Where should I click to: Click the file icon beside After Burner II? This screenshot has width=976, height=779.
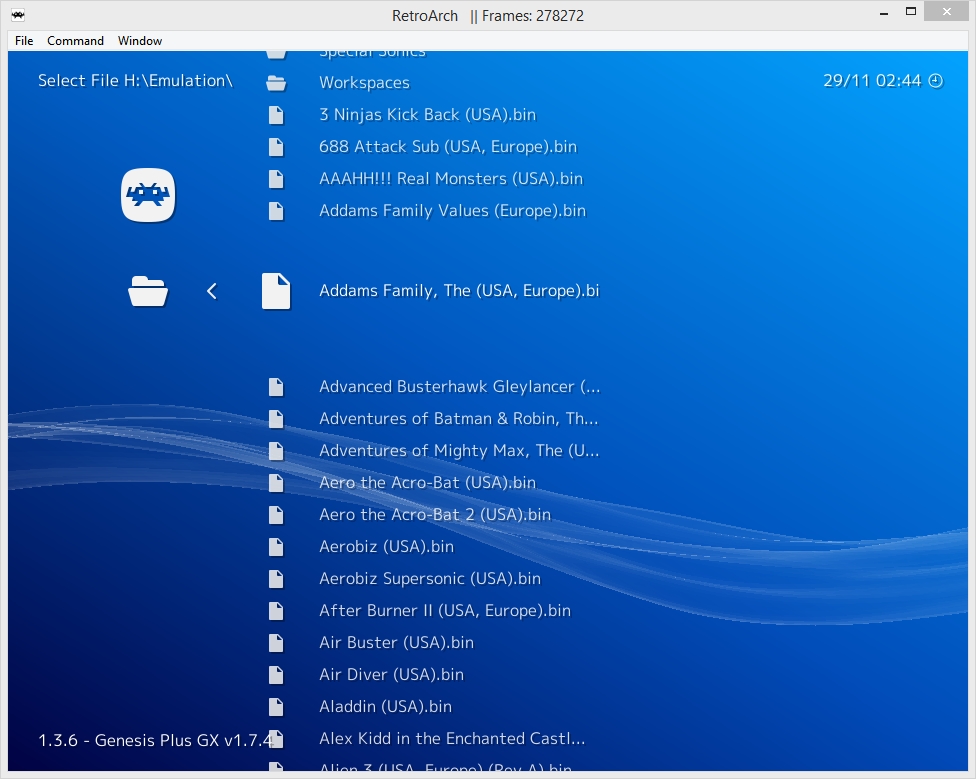pyautogui.click(x=276, y=611)
